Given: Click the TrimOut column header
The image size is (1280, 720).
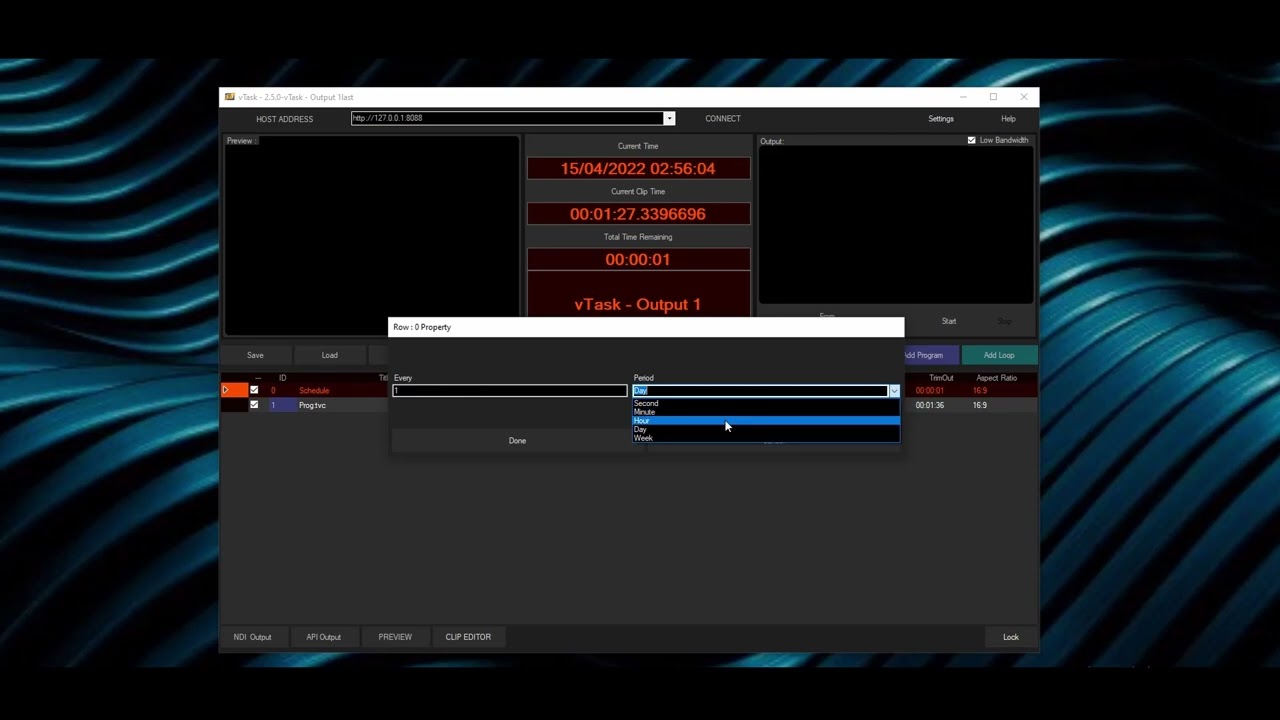Looking at the screenshot, I should (x=941, y=378).
